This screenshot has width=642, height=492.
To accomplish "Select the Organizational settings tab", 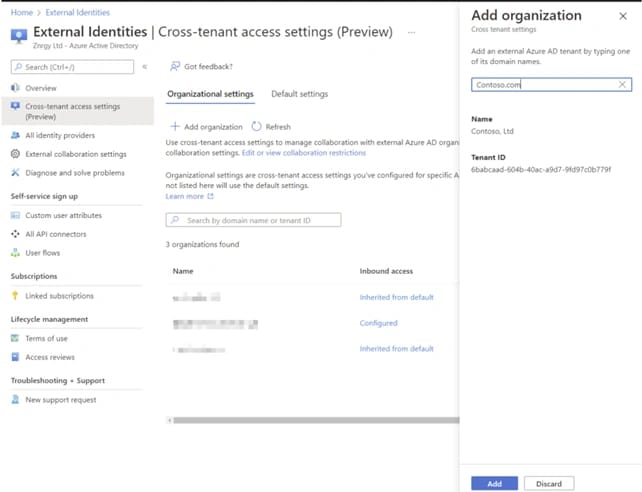I will [210, 94].
